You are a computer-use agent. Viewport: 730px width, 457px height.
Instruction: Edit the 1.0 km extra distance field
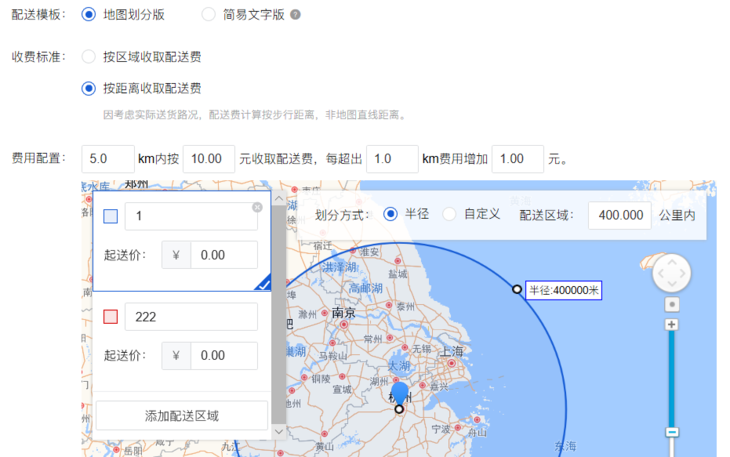click(392, 159)
